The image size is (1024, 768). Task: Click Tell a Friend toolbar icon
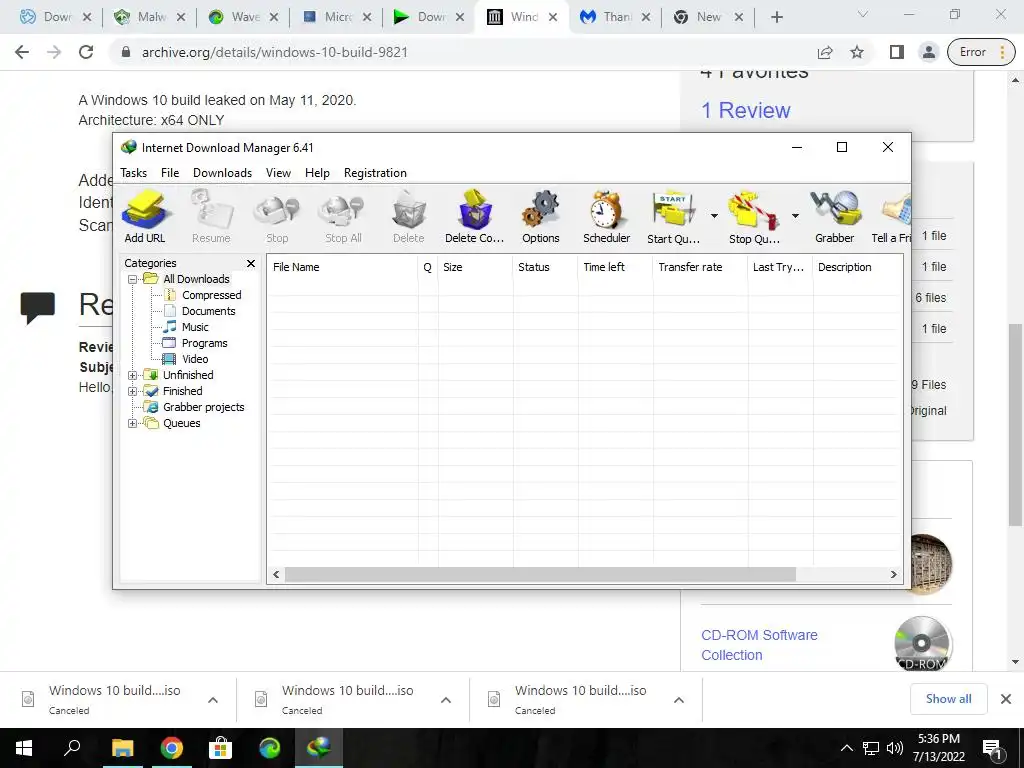tap(891, 217)
